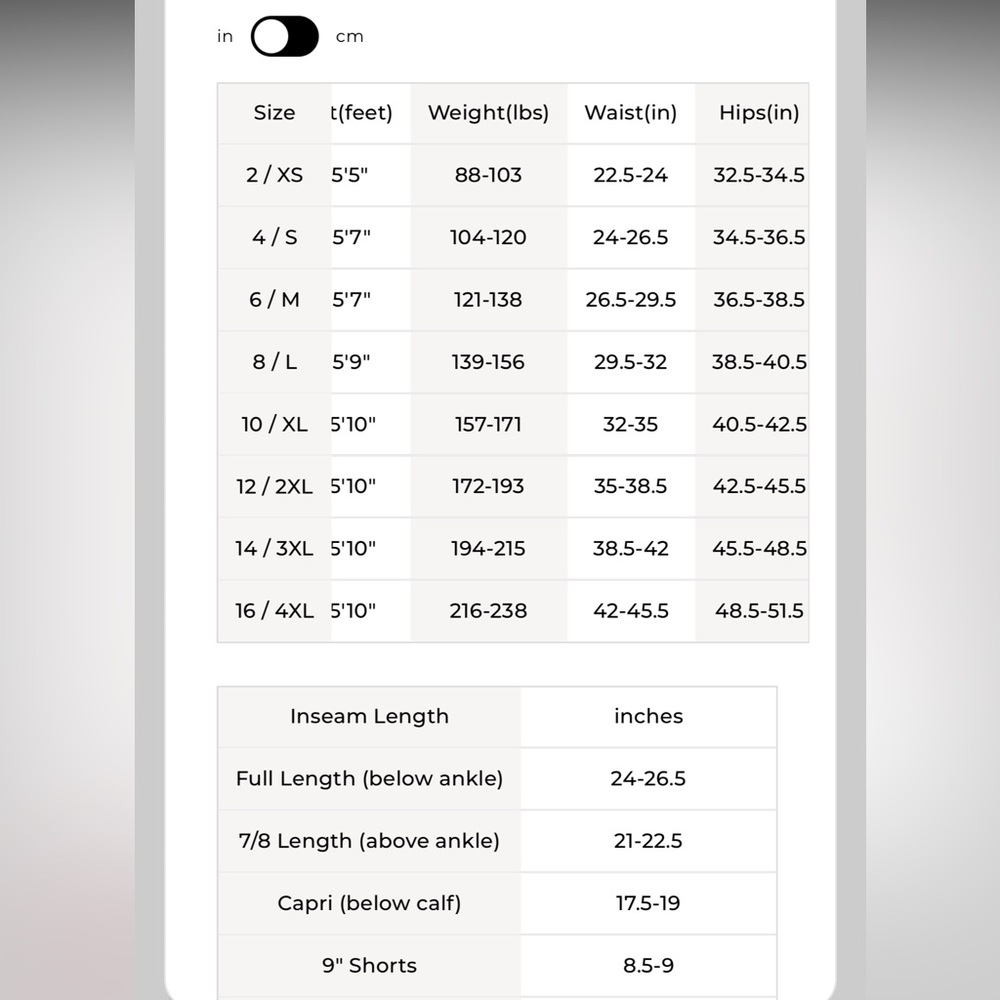Select the 'in' unit label

[225, 36]
